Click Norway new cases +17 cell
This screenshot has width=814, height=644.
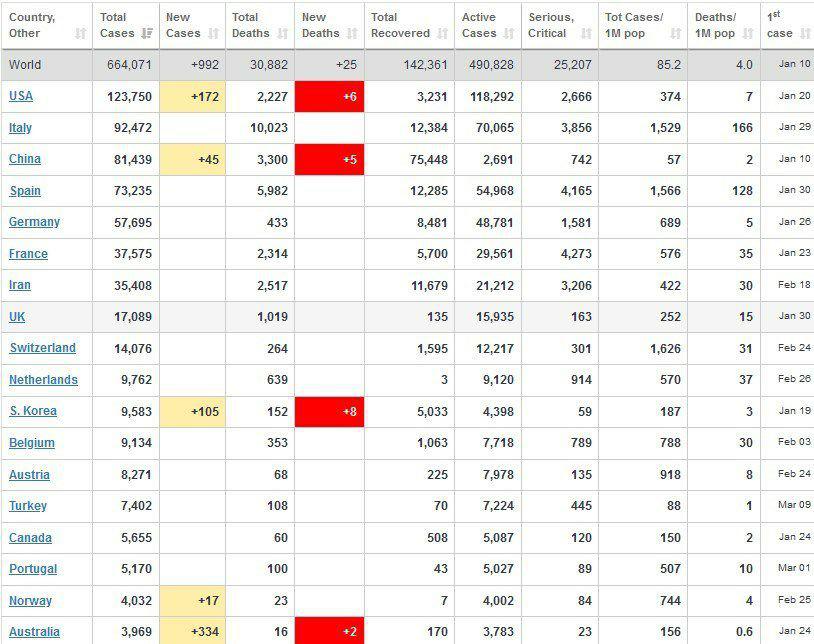(x=193, y=601)
